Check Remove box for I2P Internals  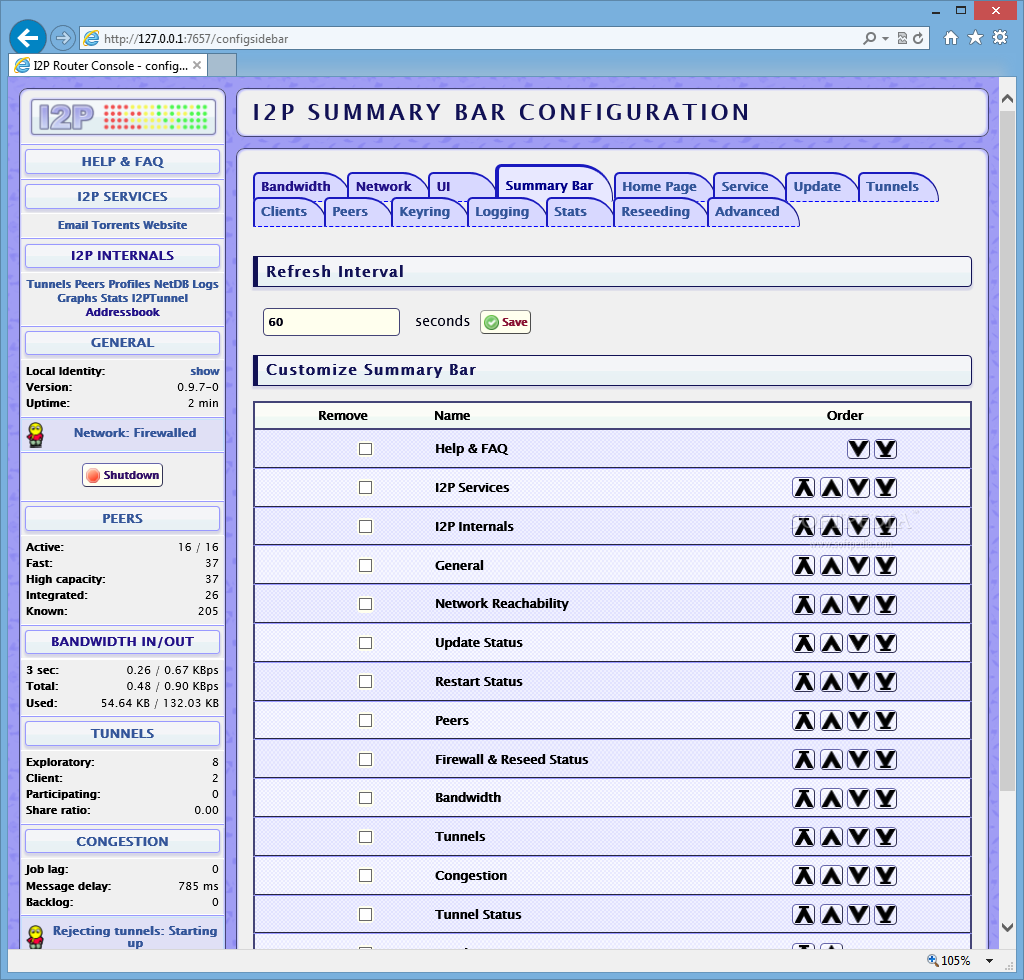pyautogui.click(x=366, y=527)
